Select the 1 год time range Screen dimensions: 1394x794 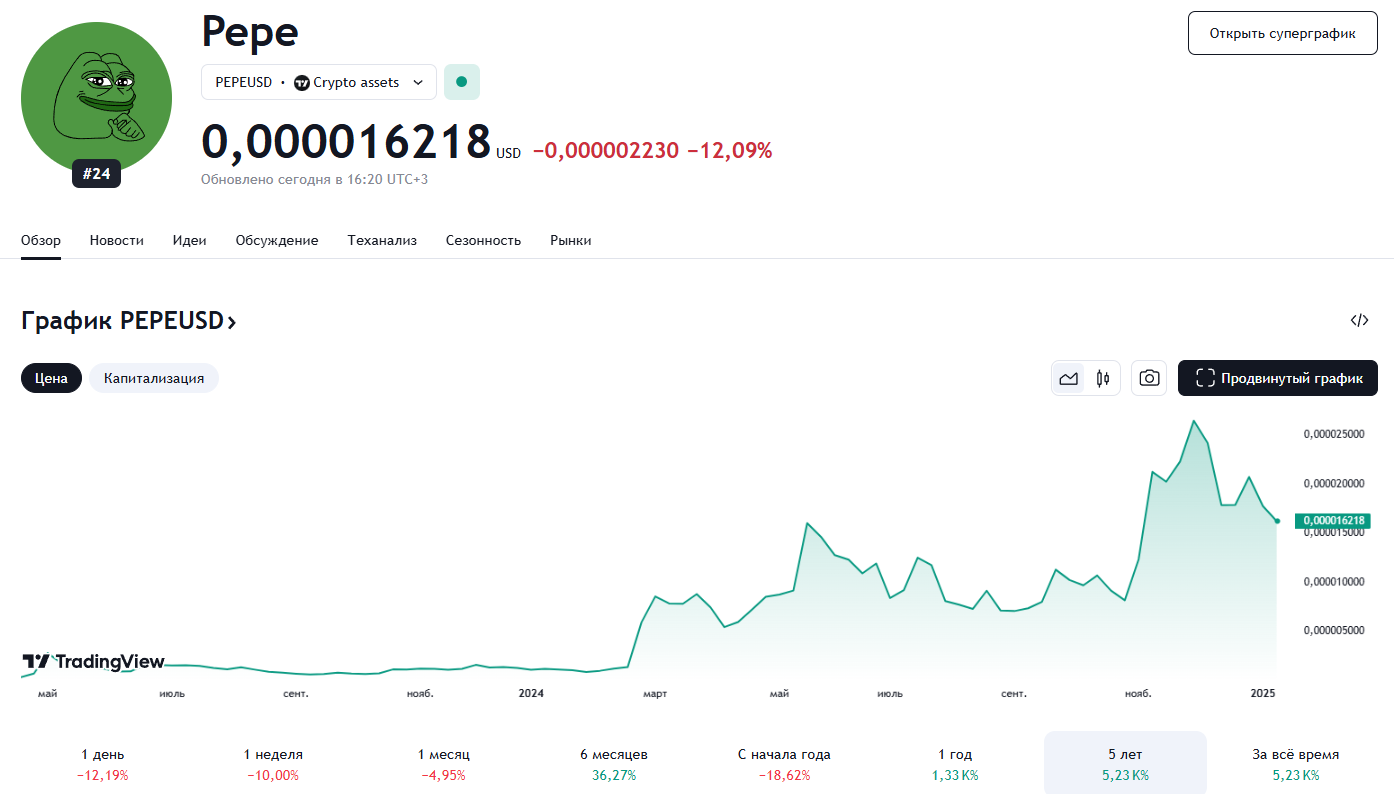click(x=955, y=764)
